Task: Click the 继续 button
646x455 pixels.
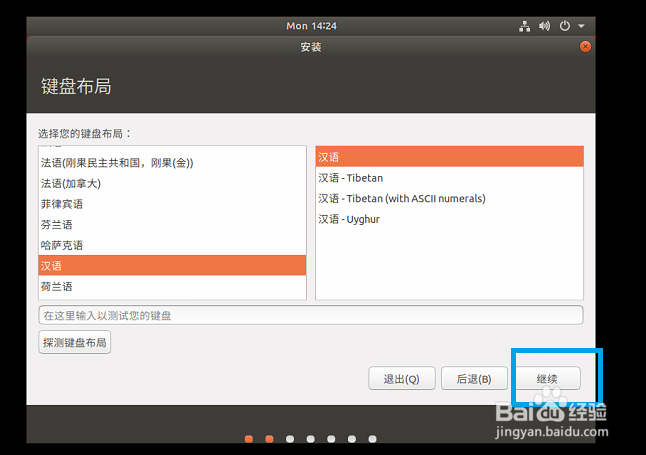Action: (x=547, y=378)
